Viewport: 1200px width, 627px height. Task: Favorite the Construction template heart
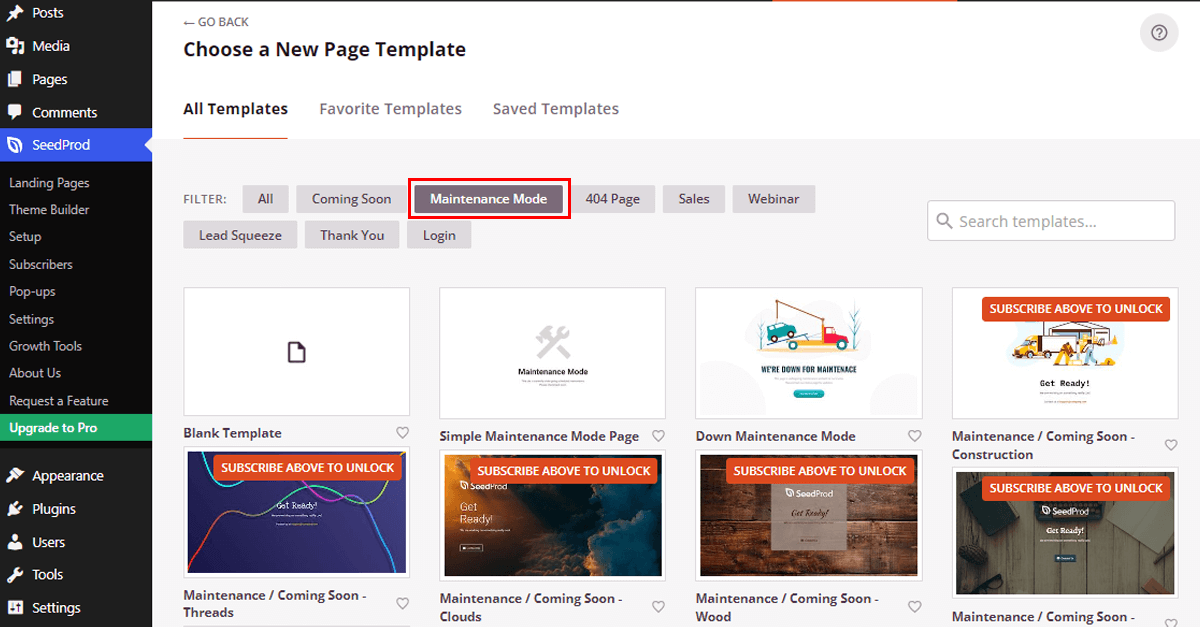pyautogui.click(x=1171, y=445)
